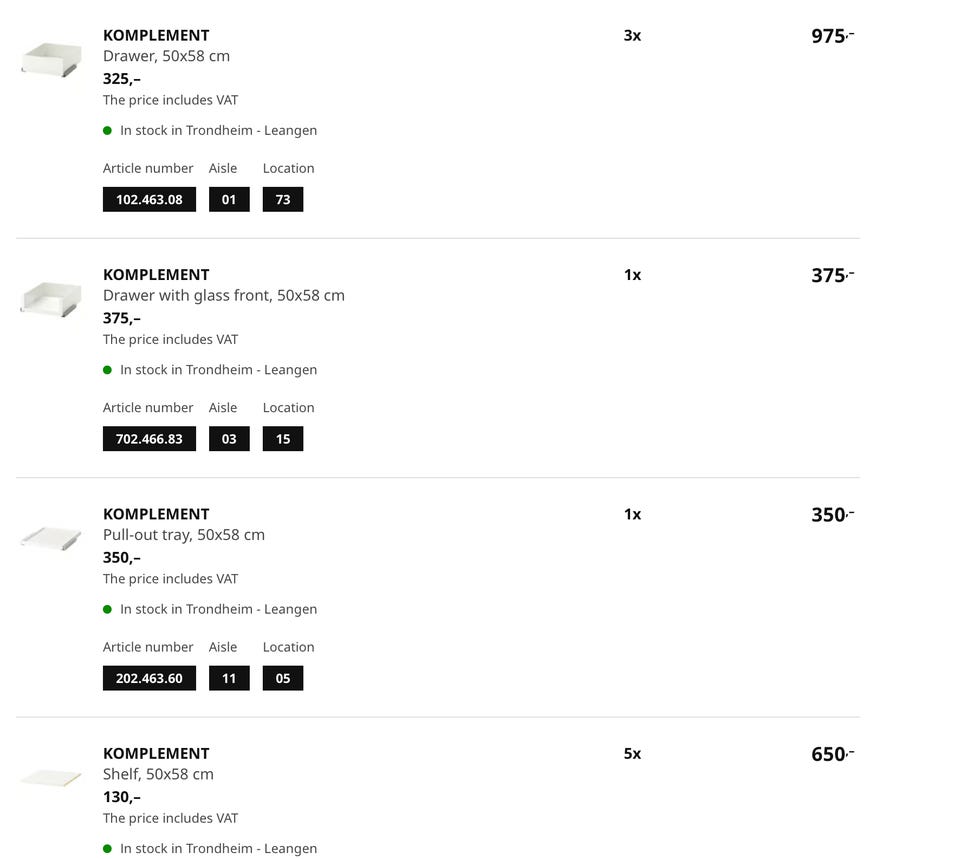The width and height of the screenshot is (960, 859).
Task: Open the Drawer, 50x58 cm product name
Action: (x=166, y=56)
